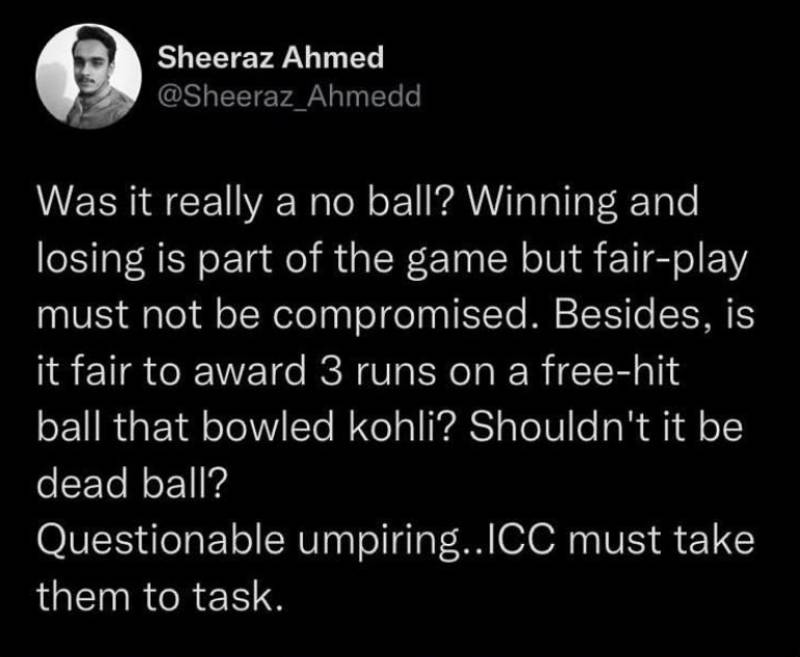Click the word 'losing' in the tweet
This screenshot has width=800, height=657.
(x=85, y=263)
